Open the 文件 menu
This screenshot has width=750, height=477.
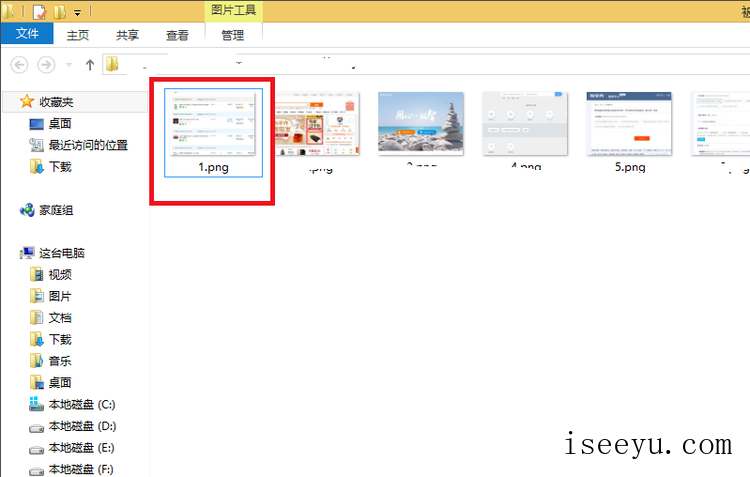coord(27,33)
